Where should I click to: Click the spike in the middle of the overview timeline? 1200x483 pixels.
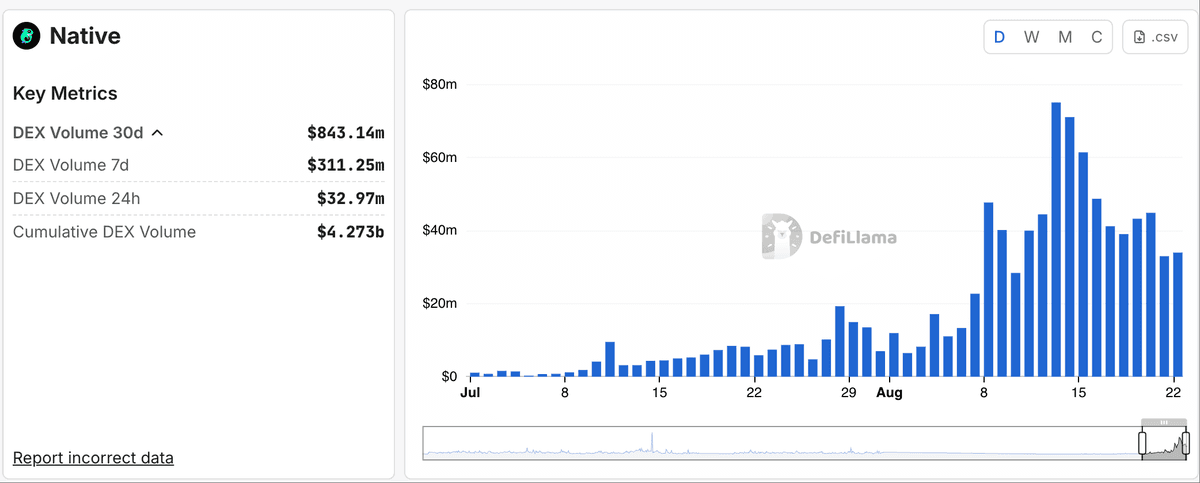pyautogui.click(x=652, y=443)
